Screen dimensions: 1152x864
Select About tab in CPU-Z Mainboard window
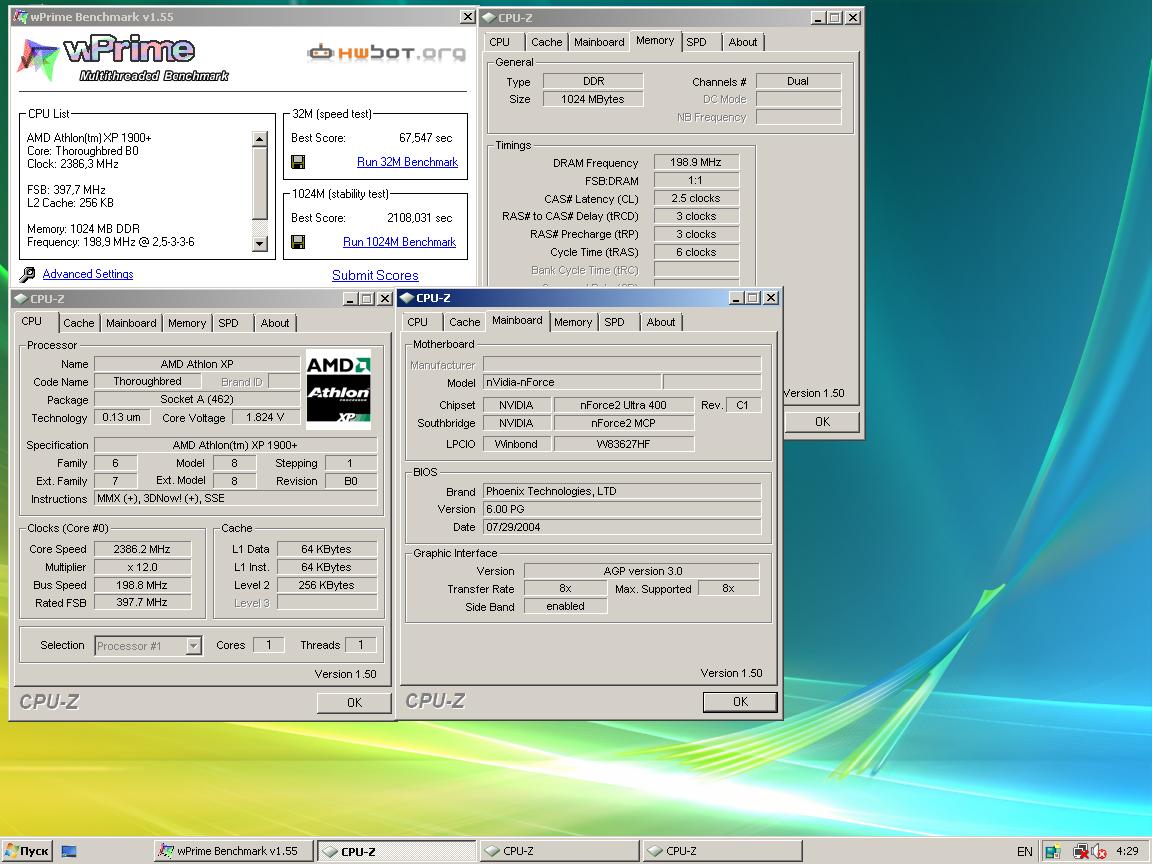coord(660,323)
